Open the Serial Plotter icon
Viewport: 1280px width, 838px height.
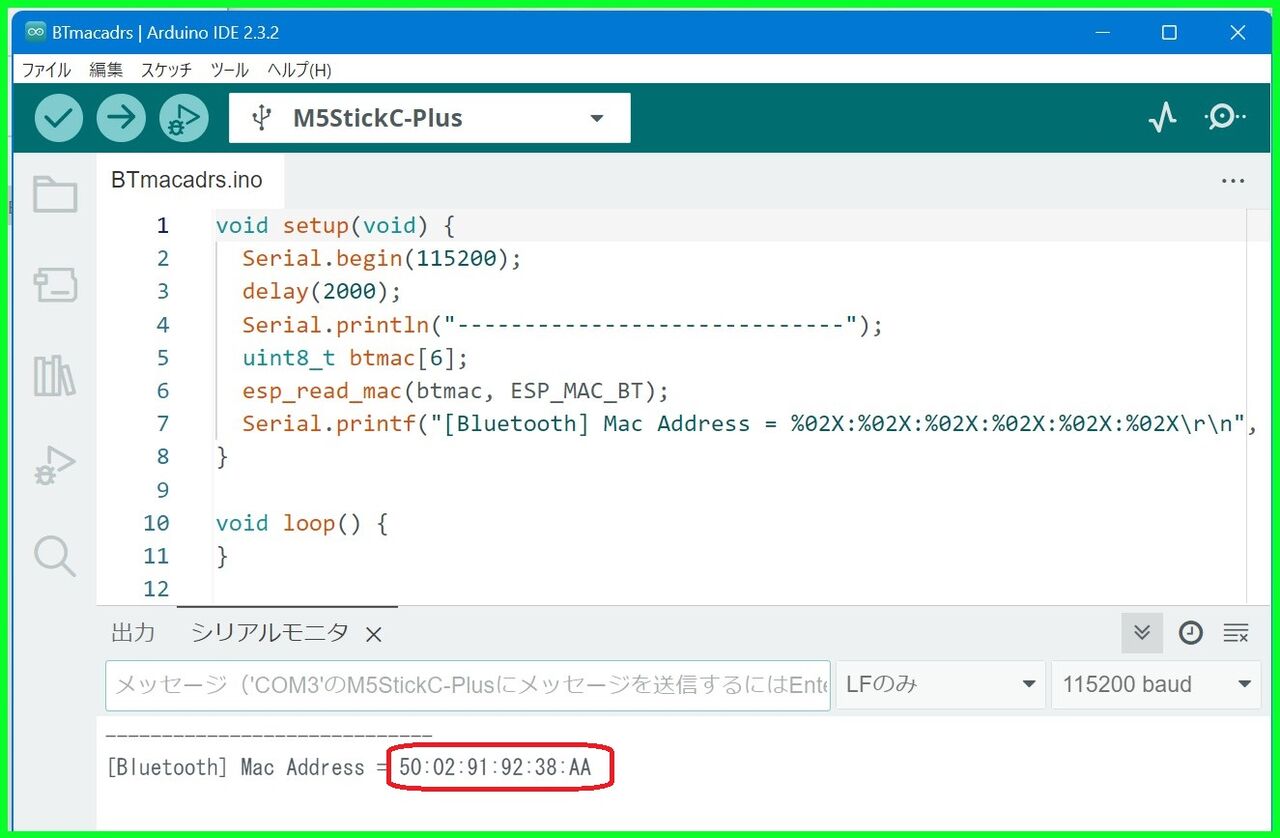coord(1162,118)
